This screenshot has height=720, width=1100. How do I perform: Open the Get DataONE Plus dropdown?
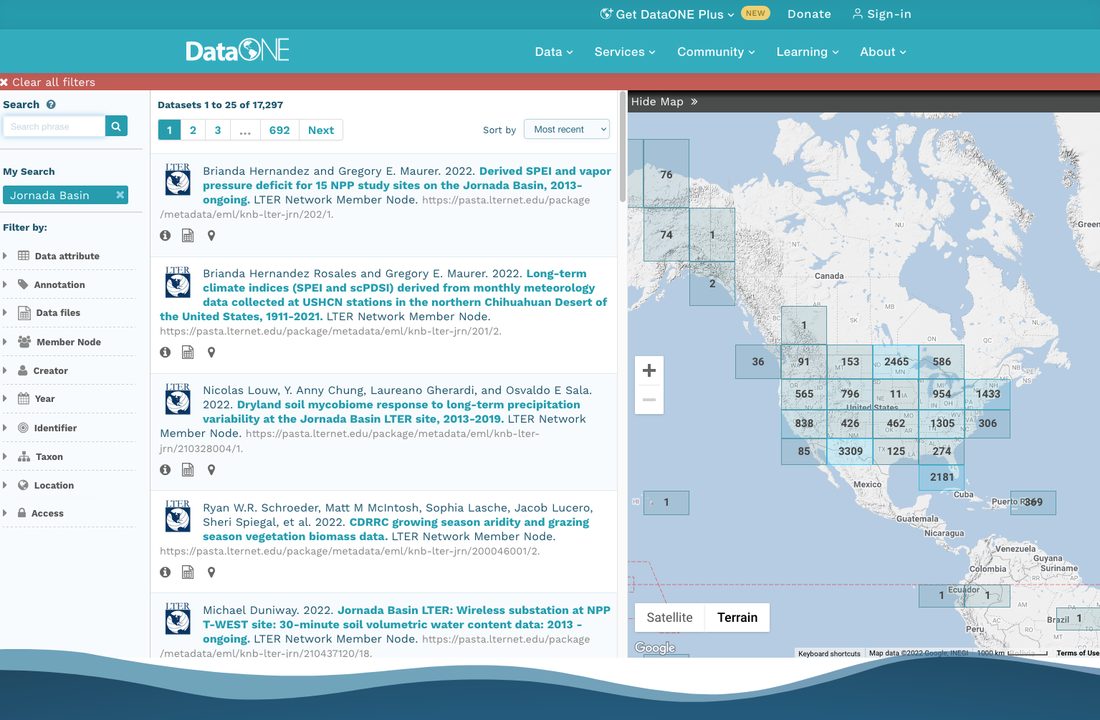[x=667, y=14]
